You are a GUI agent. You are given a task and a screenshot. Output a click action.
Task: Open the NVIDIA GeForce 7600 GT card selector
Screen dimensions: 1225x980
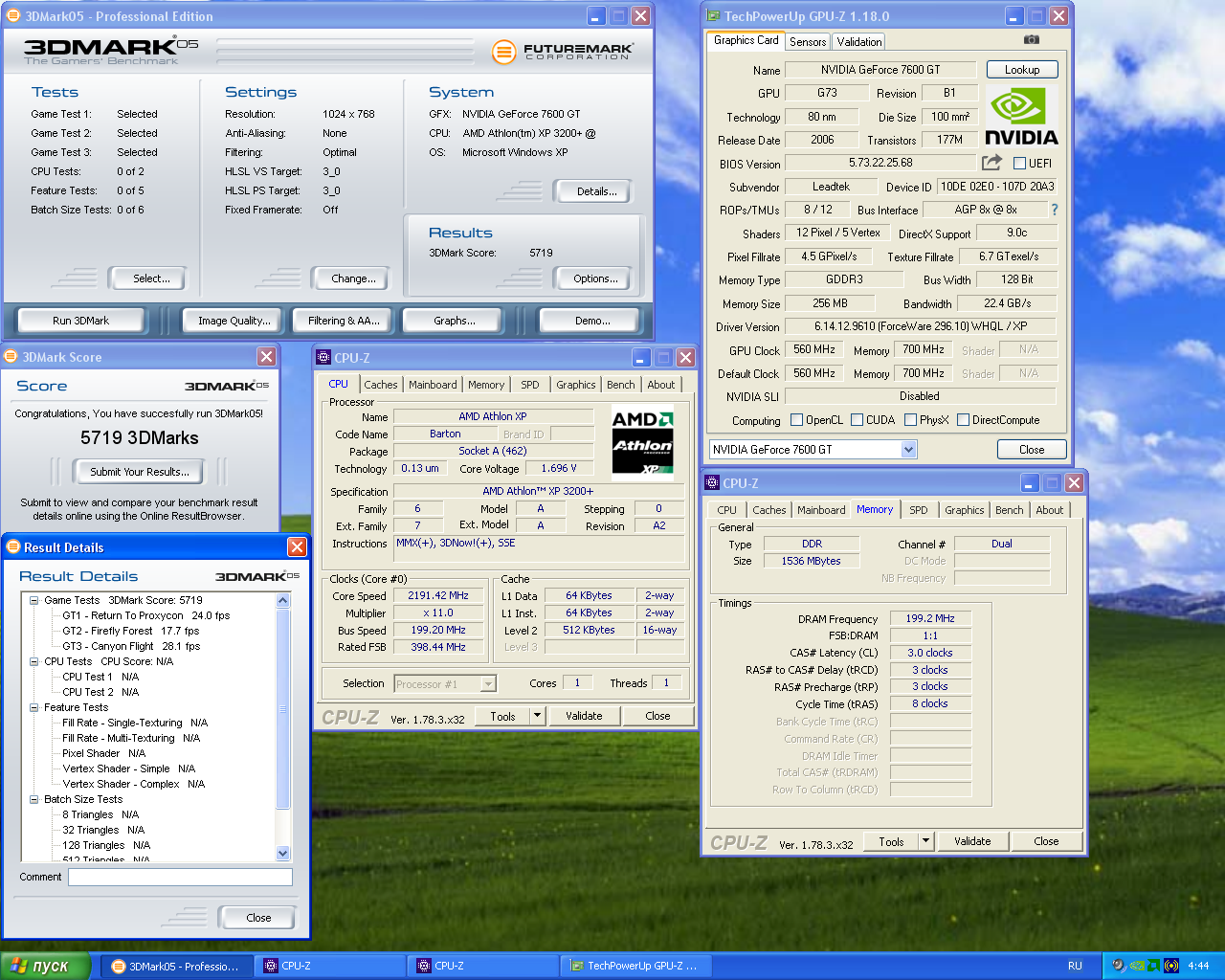point(813,450)
